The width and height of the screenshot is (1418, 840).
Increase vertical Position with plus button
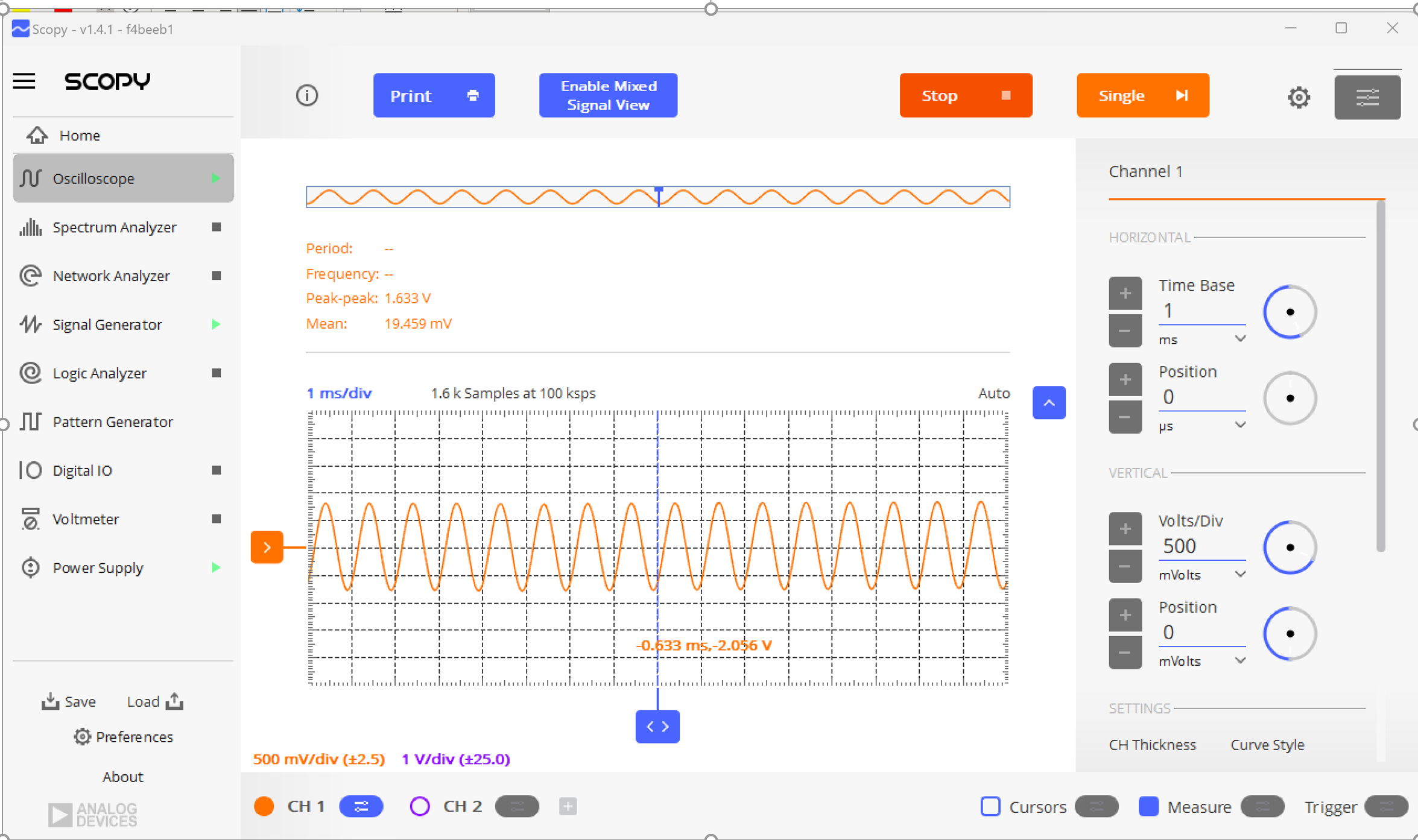1125,616
